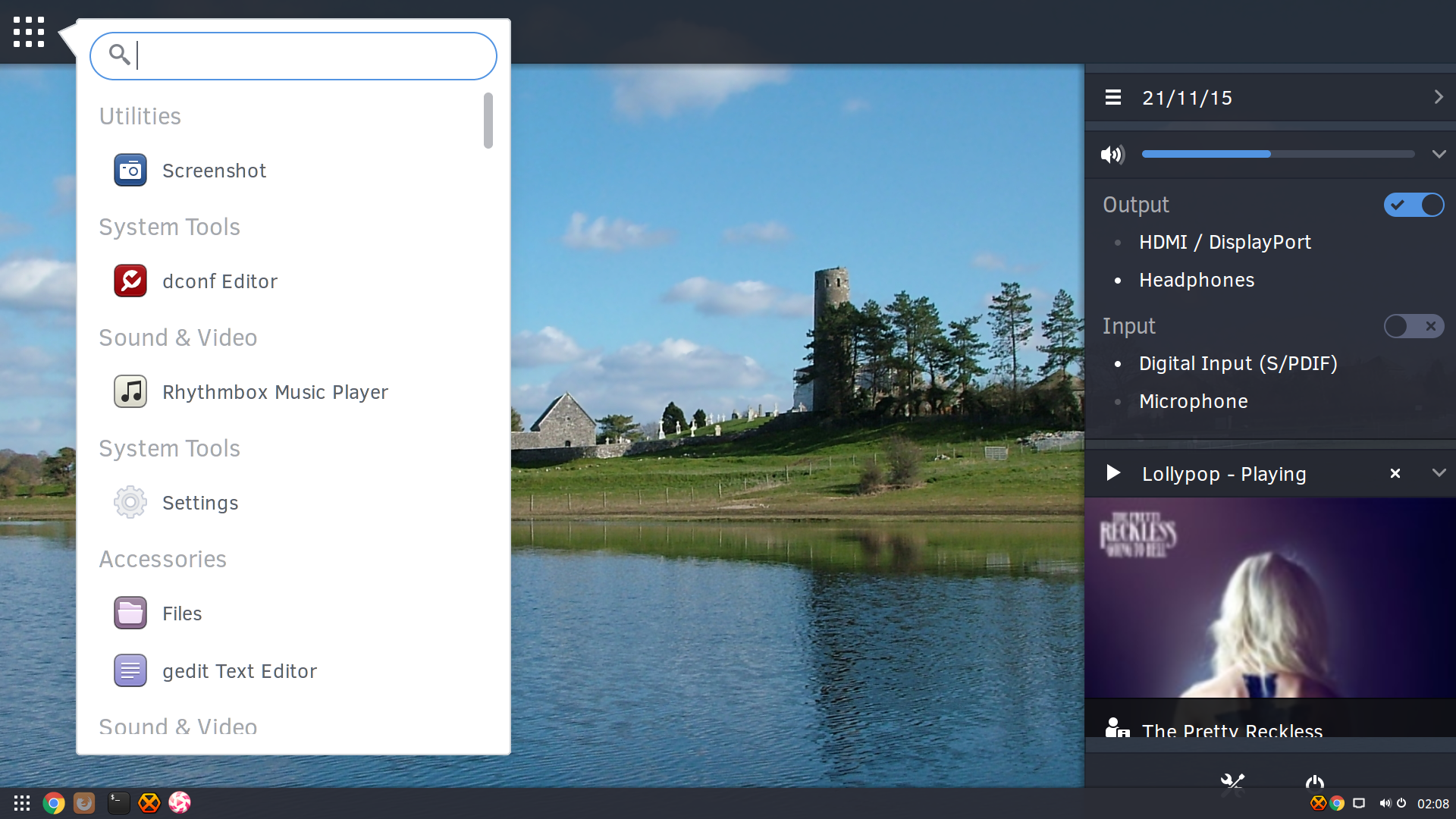This screenshot has width=1456, height=819.
Task: Click the application grid icon at top left
Action: click(x=29, y=32)
